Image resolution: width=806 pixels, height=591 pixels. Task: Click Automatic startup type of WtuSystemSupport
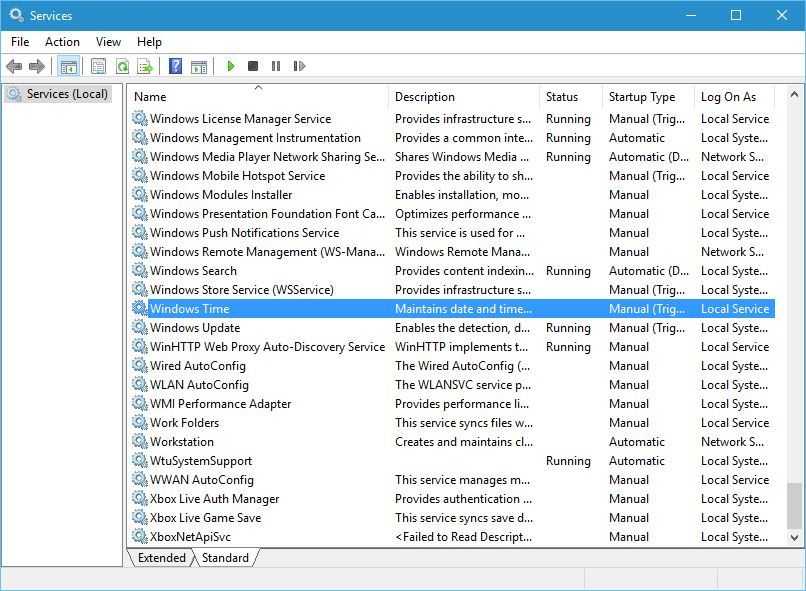coord(636,461)
